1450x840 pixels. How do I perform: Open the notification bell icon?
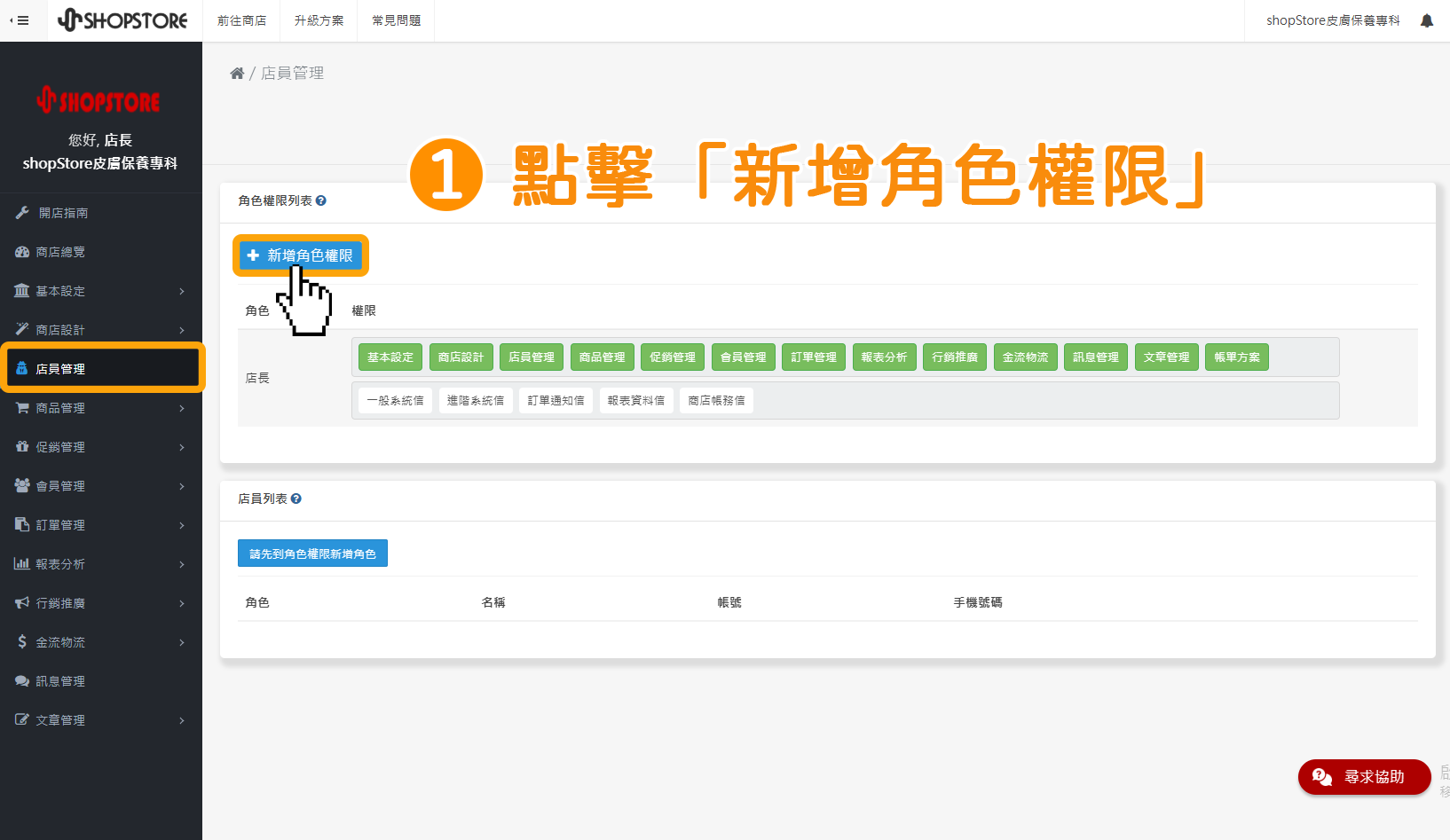point(1426,20)
